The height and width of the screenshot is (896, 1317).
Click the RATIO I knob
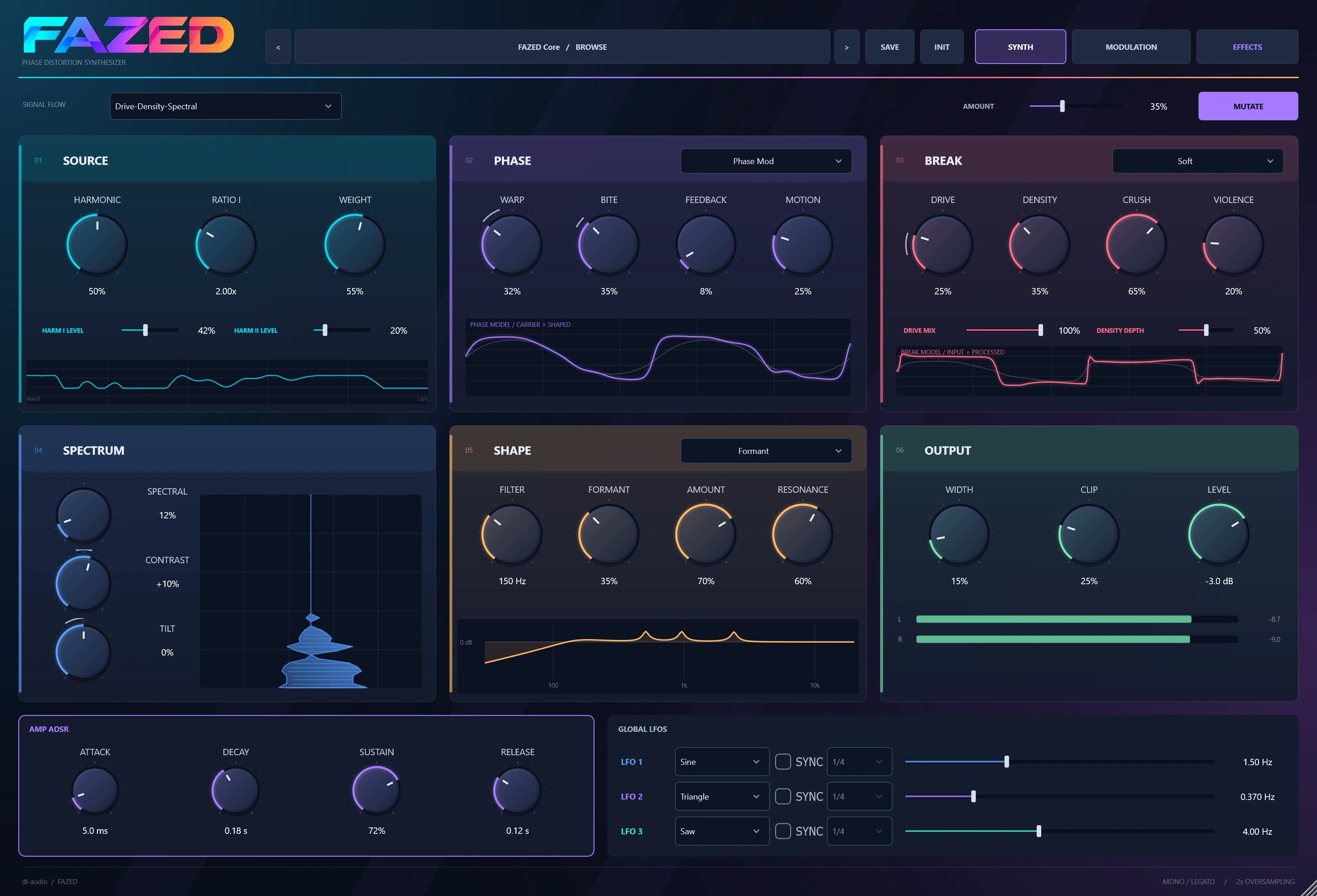click(226, 244)
